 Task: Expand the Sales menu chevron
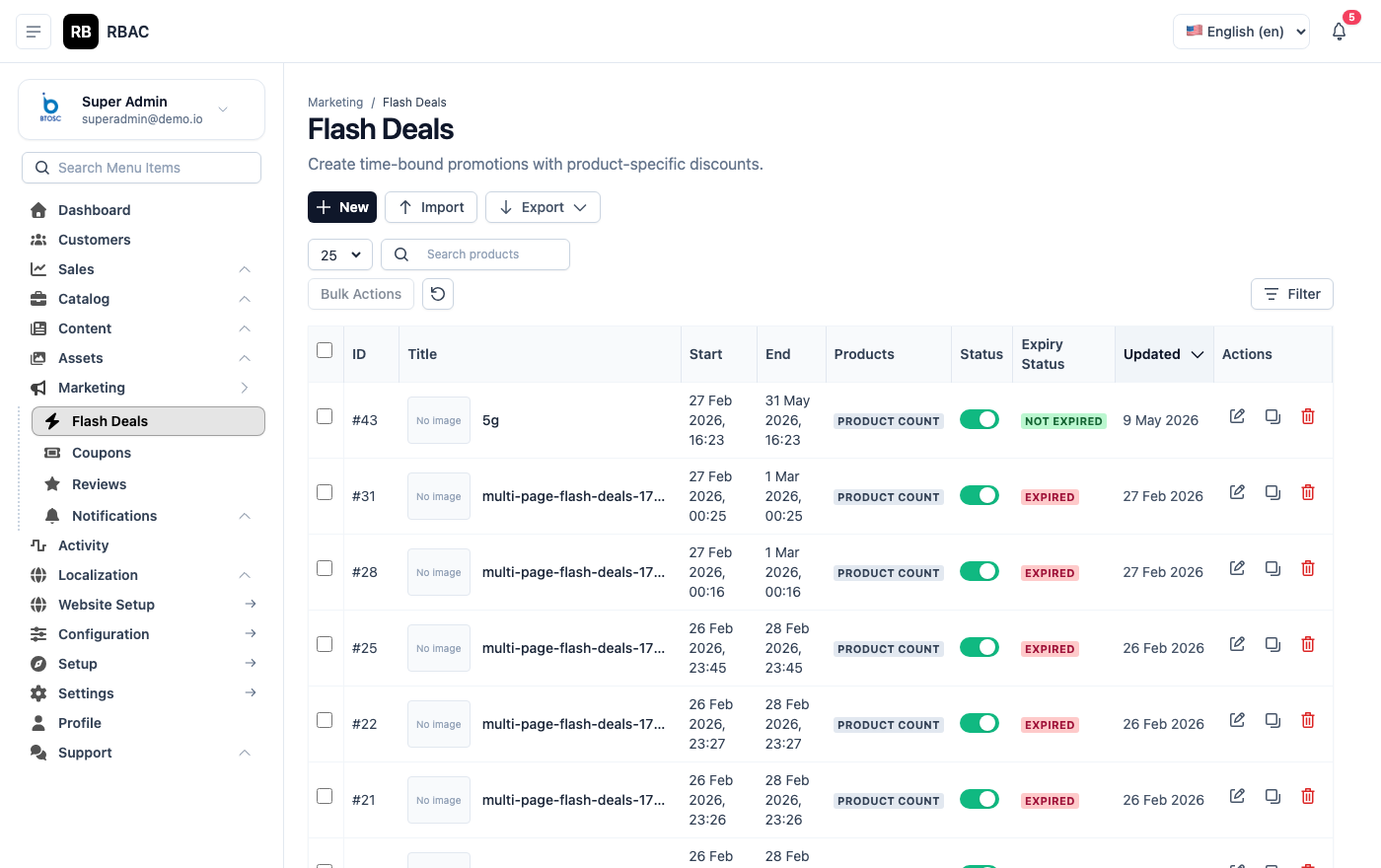tap(245, 269)
